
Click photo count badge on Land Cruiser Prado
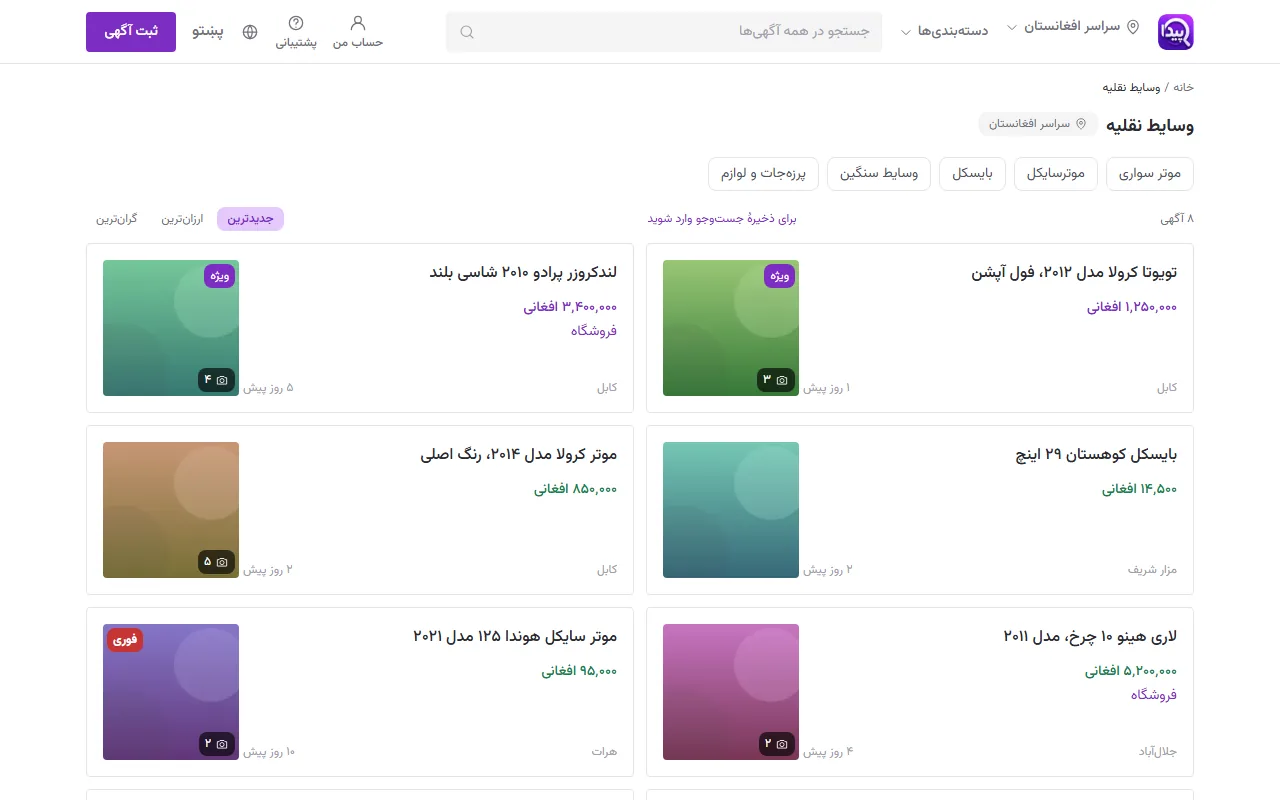[216, 380]
